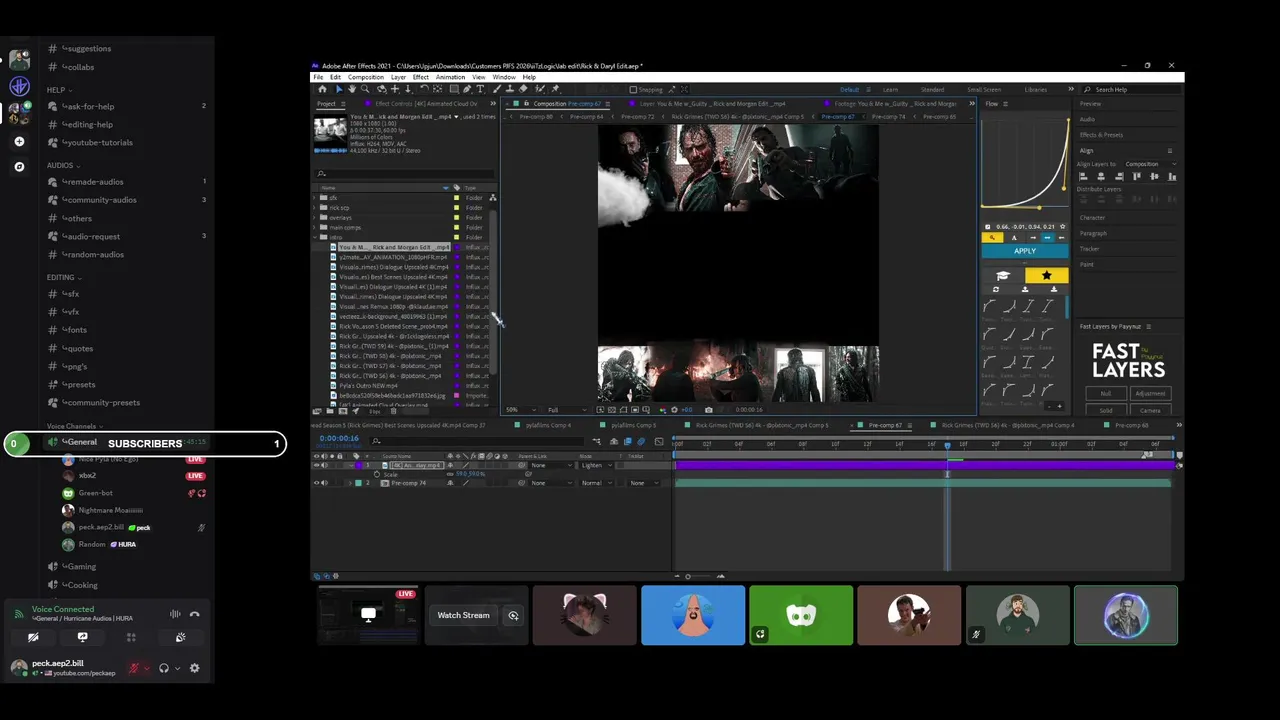
Task: Select the Pen tool
Action: pyautogui.click(x=467, y=89)
